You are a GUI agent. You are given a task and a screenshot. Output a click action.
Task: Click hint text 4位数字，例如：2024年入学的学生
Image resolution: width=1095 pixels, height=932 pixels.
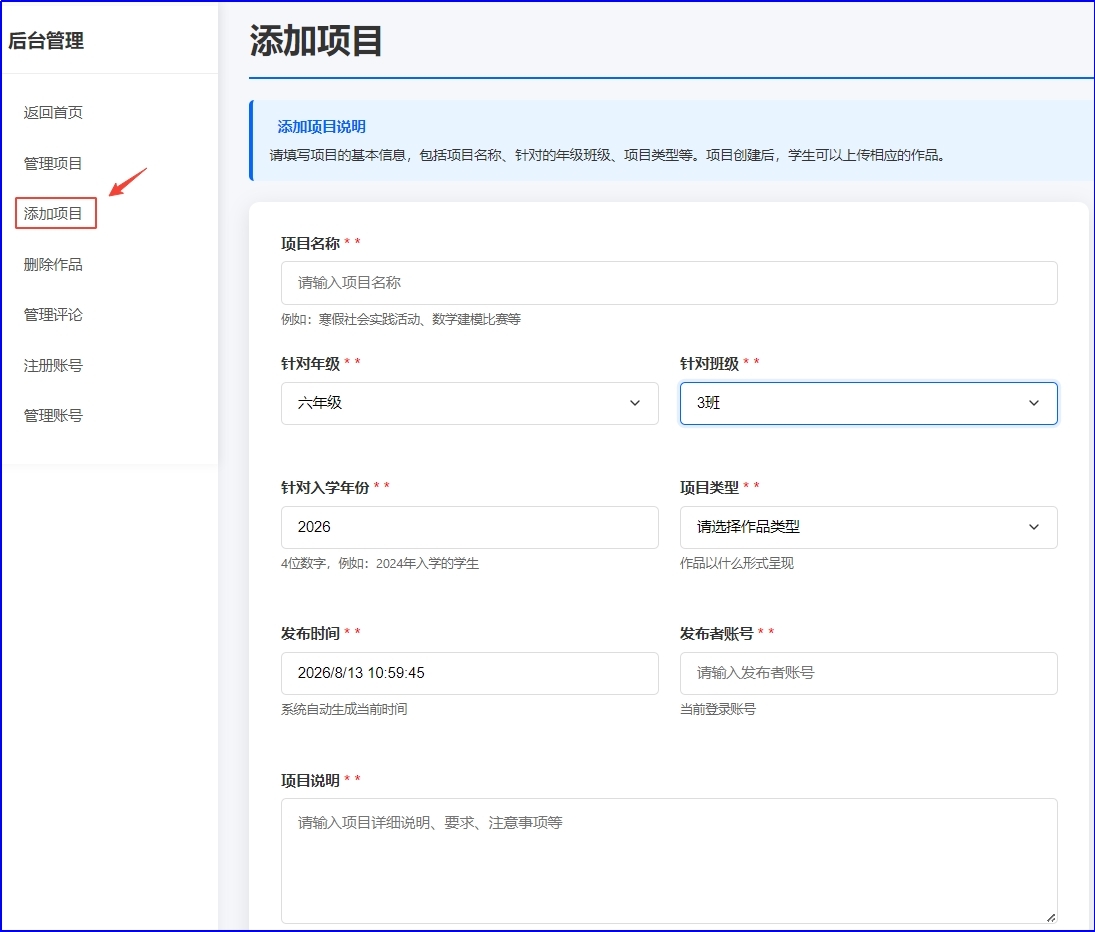pyautogui.click(x=380, y=563)
